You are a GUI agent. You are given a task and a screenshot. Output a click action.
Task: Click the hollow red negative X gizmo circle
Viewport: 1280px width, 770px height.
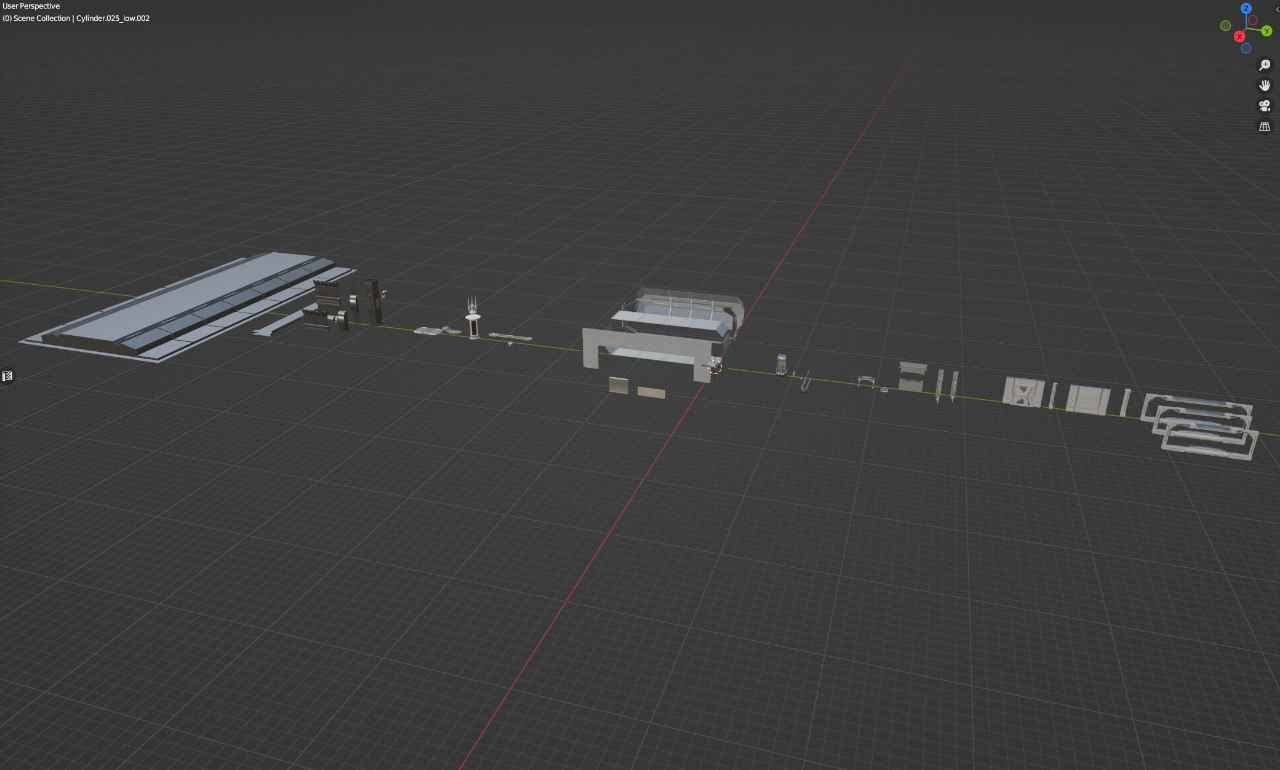click(x=1254, y=19)
